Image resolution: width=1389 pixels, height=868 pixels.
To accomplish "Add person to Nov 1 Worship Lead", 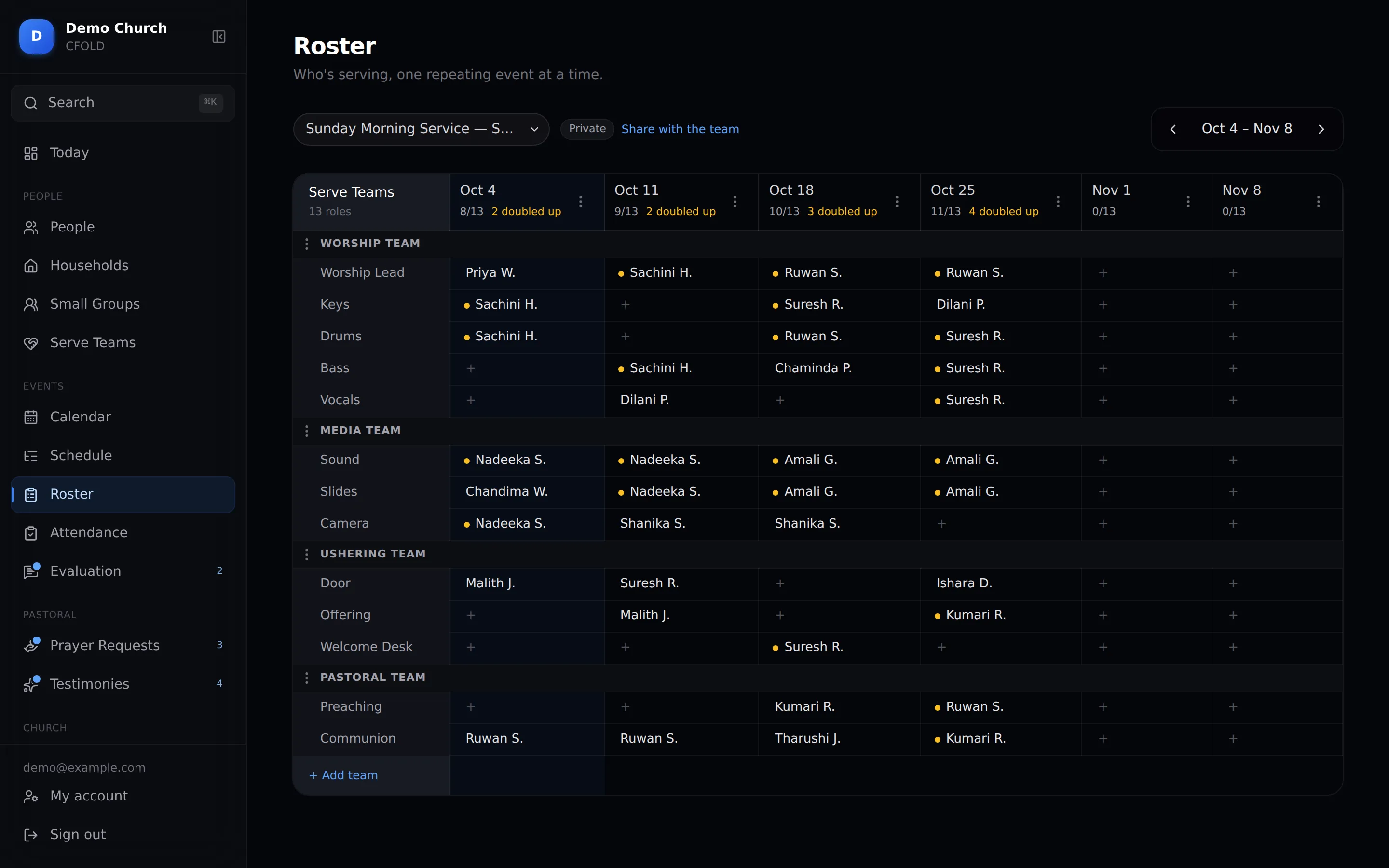I will (1103, 273).
